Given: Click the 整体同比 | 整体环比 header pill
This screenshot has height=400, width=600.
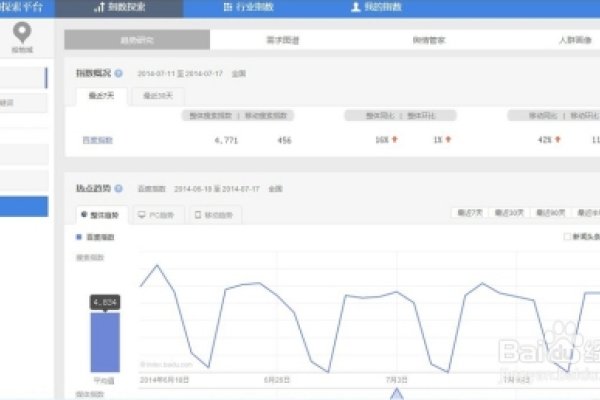Looking at the screenshot, I should point(400,115).
